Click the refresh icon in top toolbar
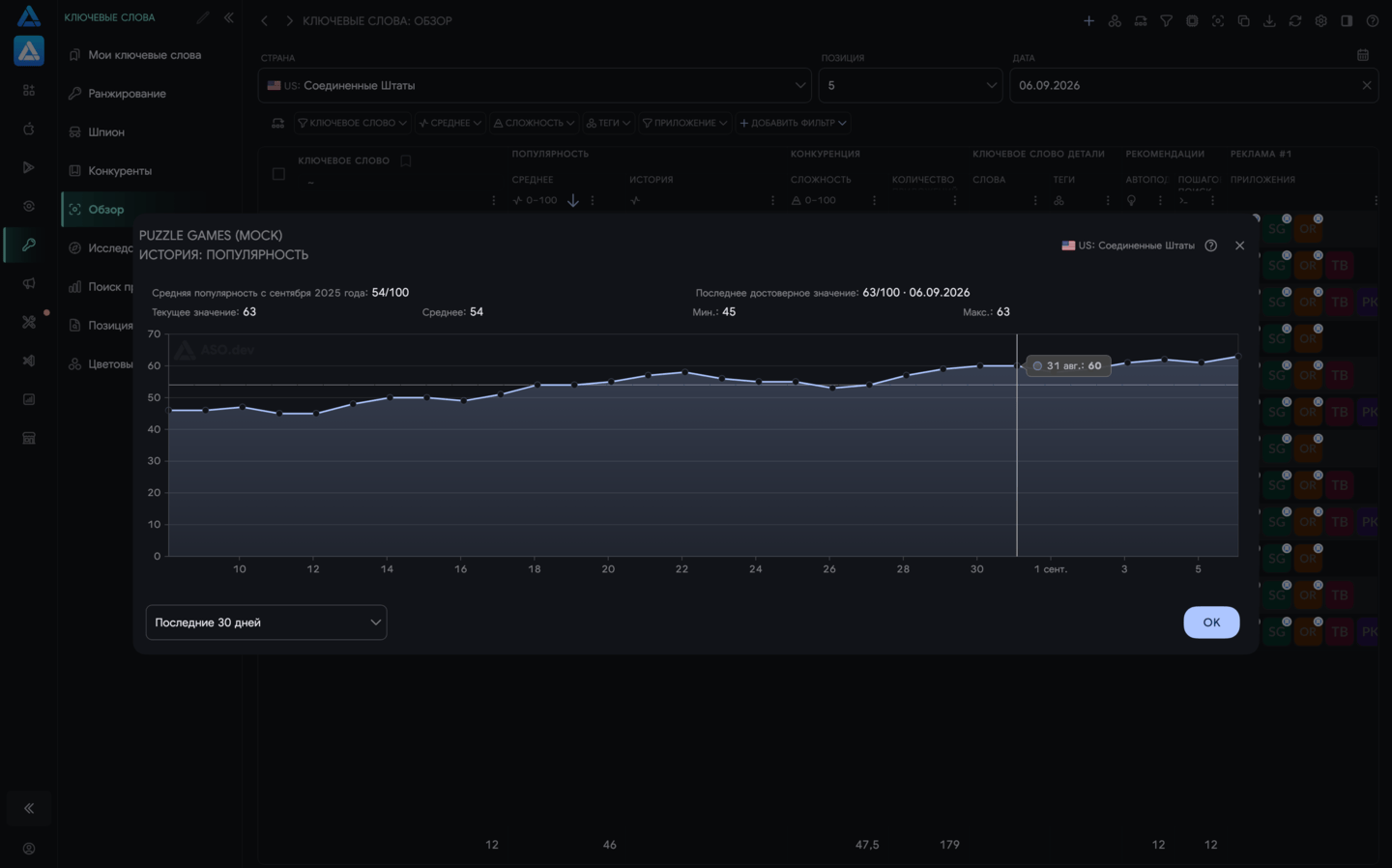Screen dimensions: 1392x868 pyautogui.click(x=1295, y=20)
